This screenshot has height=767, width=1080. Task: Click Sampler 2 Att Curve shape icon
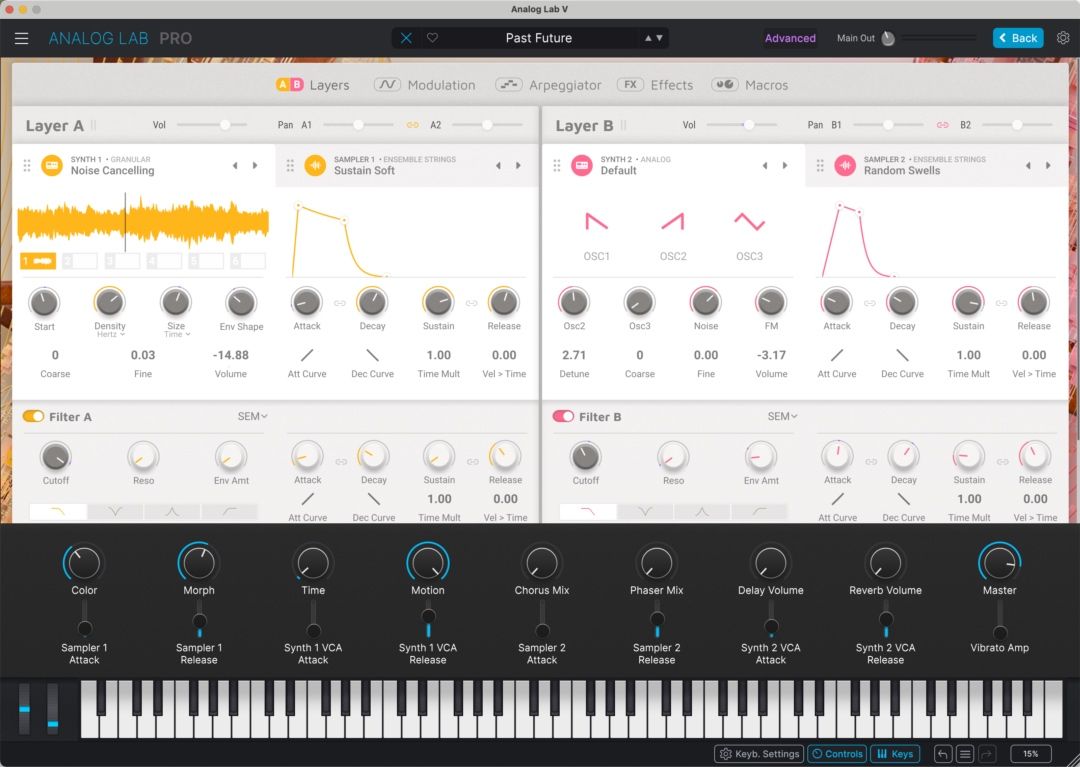tap(837, 355)
